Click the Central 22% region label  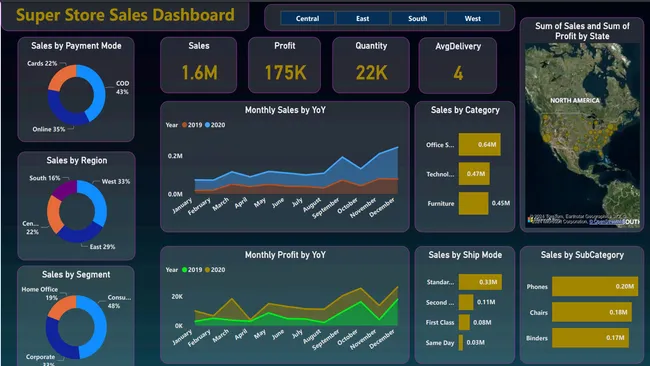point(31,228)
